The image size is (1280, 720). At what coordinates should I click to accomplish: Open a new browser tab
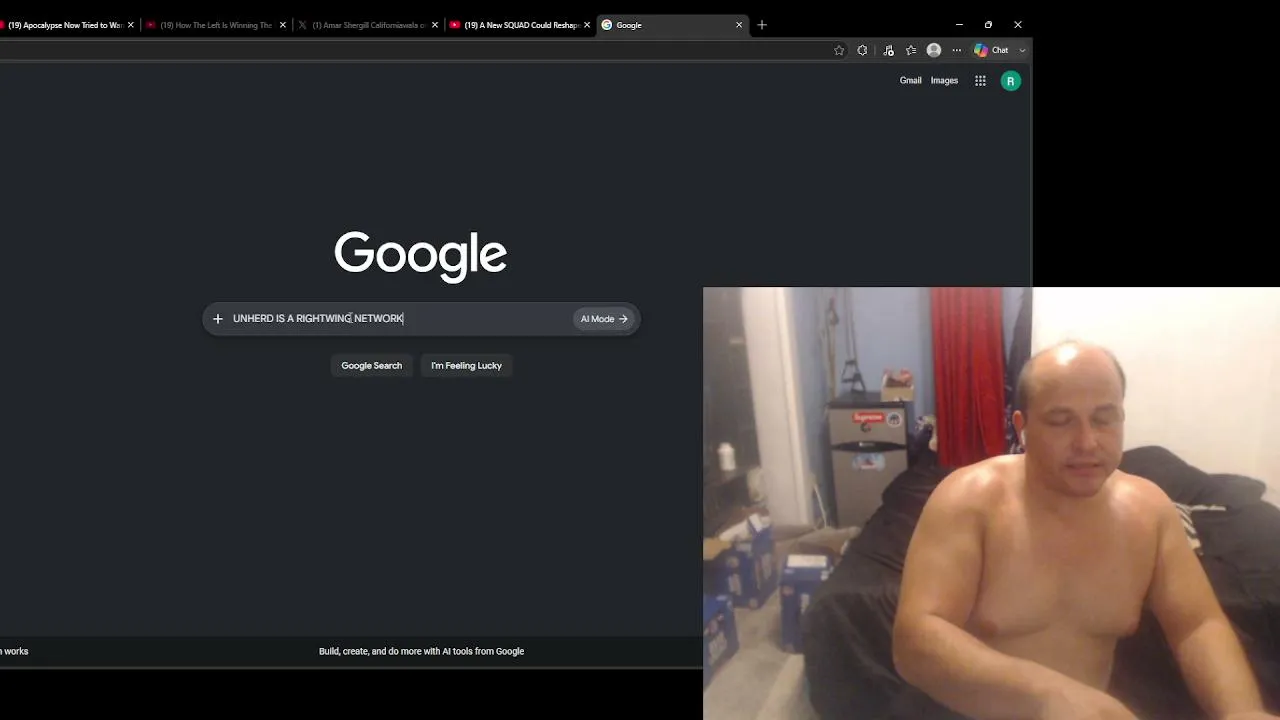pos(762,25)
